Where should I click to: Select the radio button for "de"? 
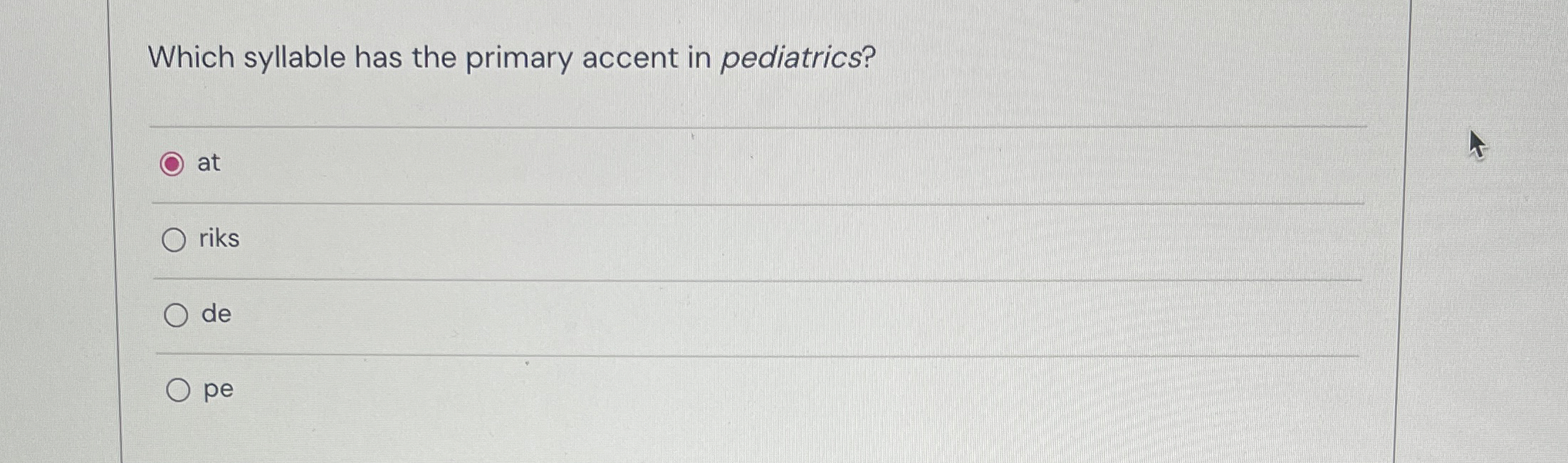pos(175,315)
